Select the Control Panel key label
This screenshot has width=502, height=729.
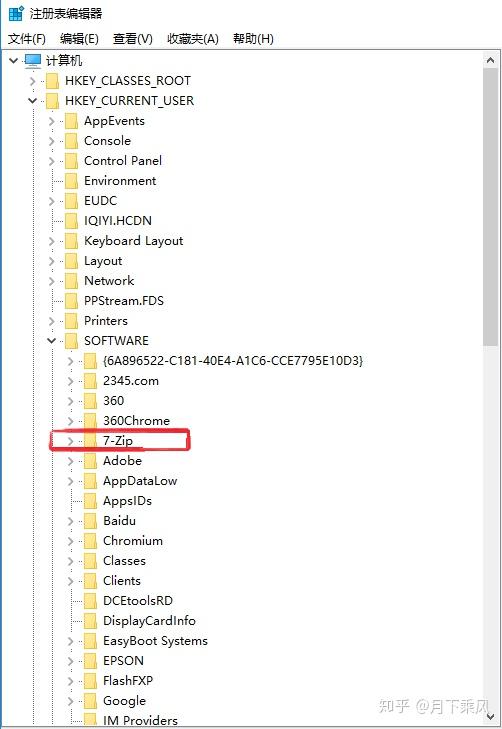click(x=123, y=161)
